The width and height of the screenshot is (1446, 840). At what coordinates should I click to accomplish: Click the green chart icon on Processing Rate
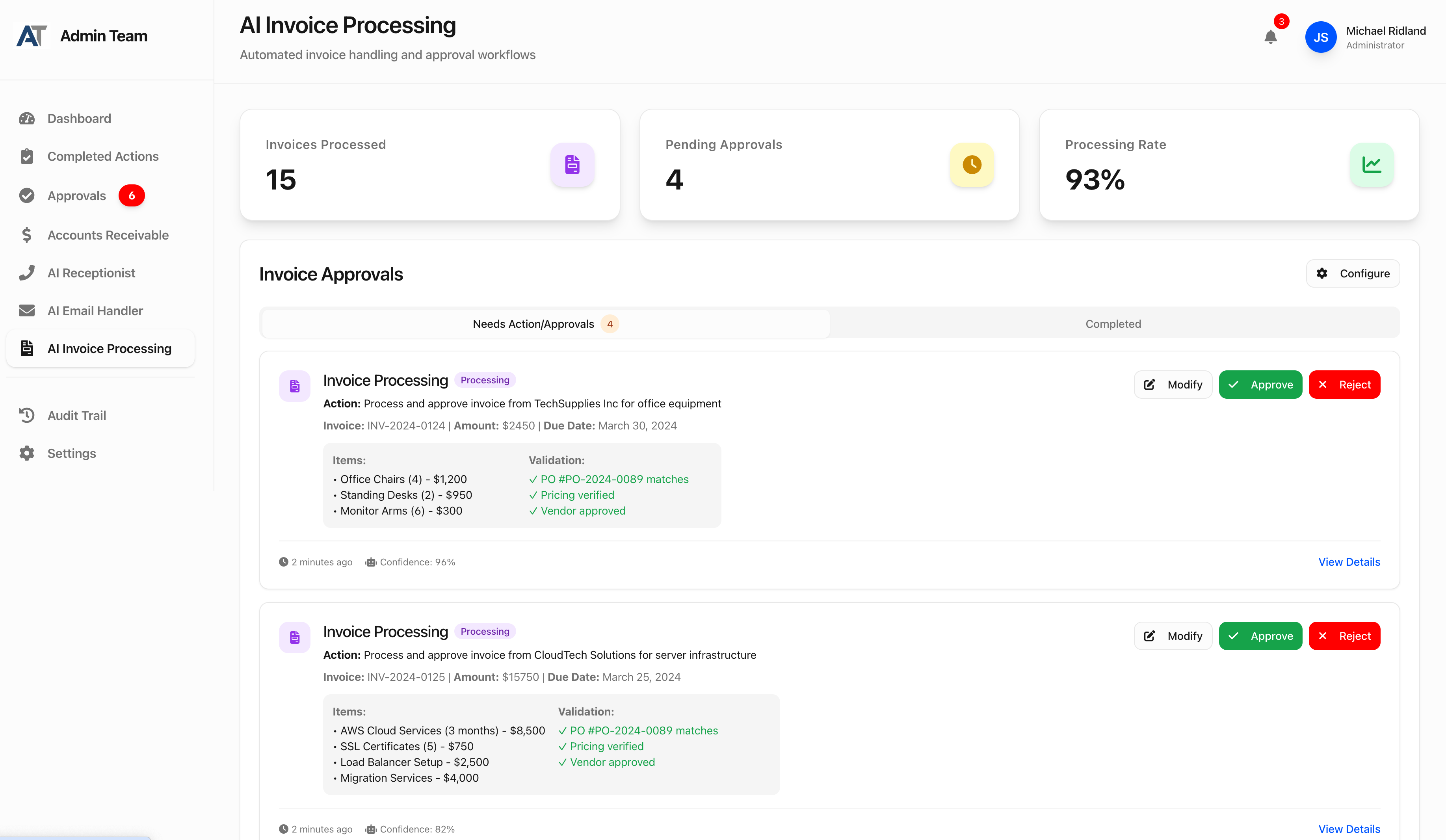tap(1372, 165)
